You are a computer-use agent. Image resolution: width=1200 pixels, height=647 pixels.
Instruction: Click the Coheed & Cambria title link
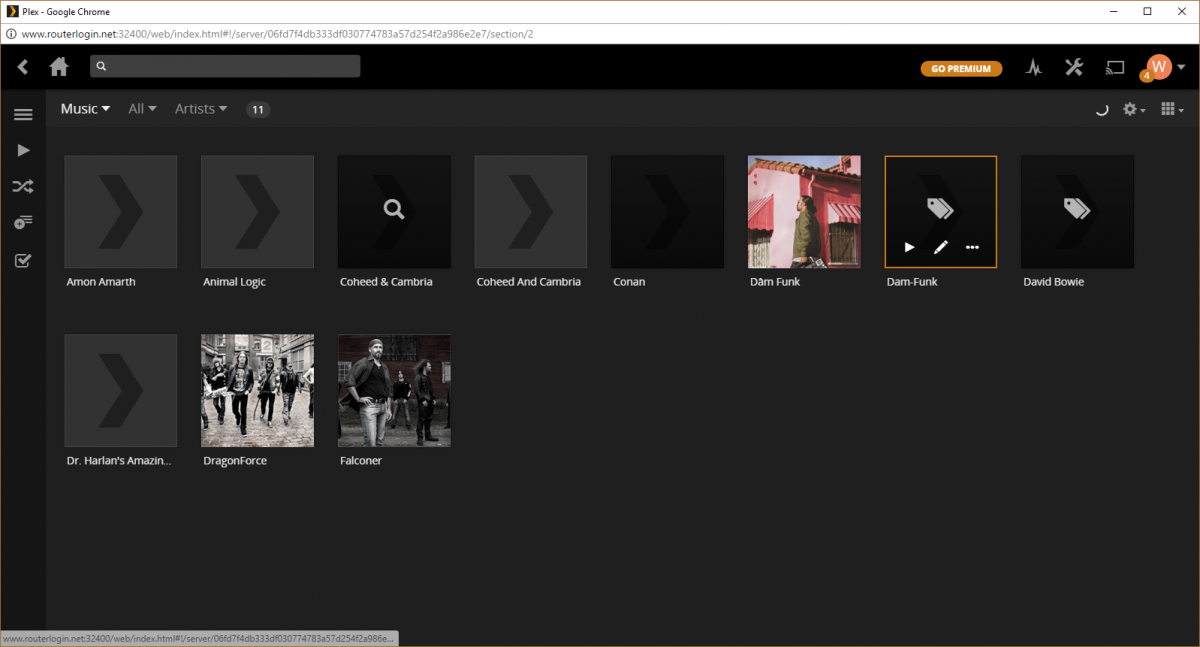[x=386, y=282]
